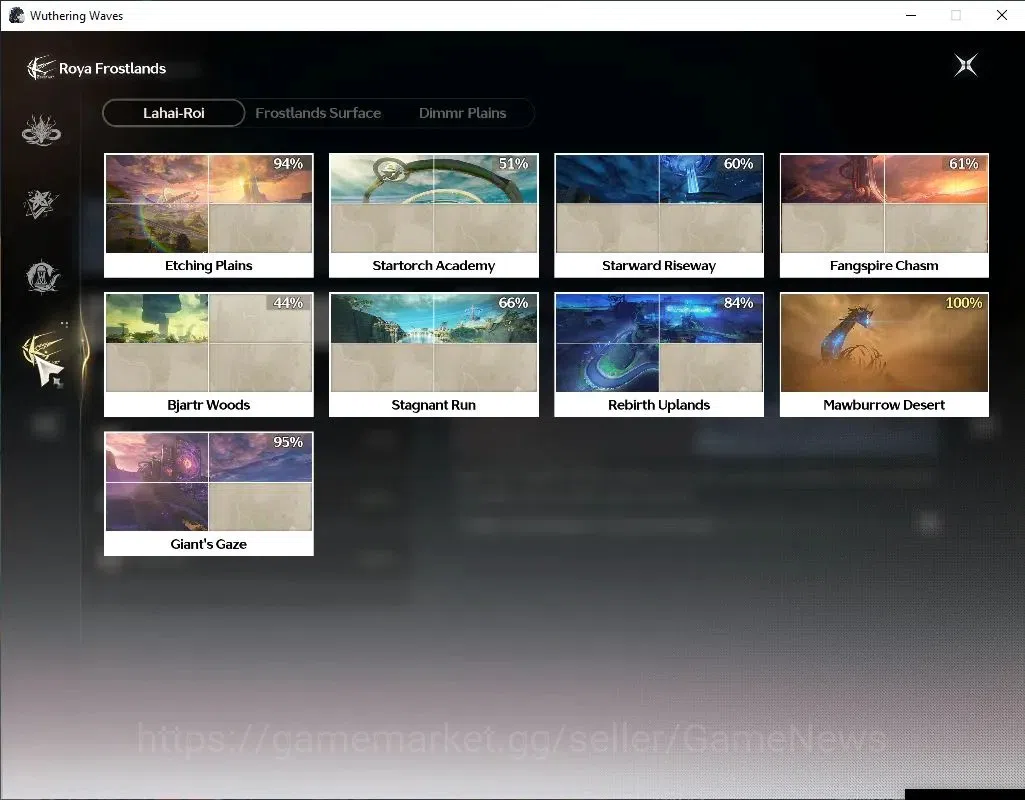Open the Bjartr Woods area card

point(209,355)
